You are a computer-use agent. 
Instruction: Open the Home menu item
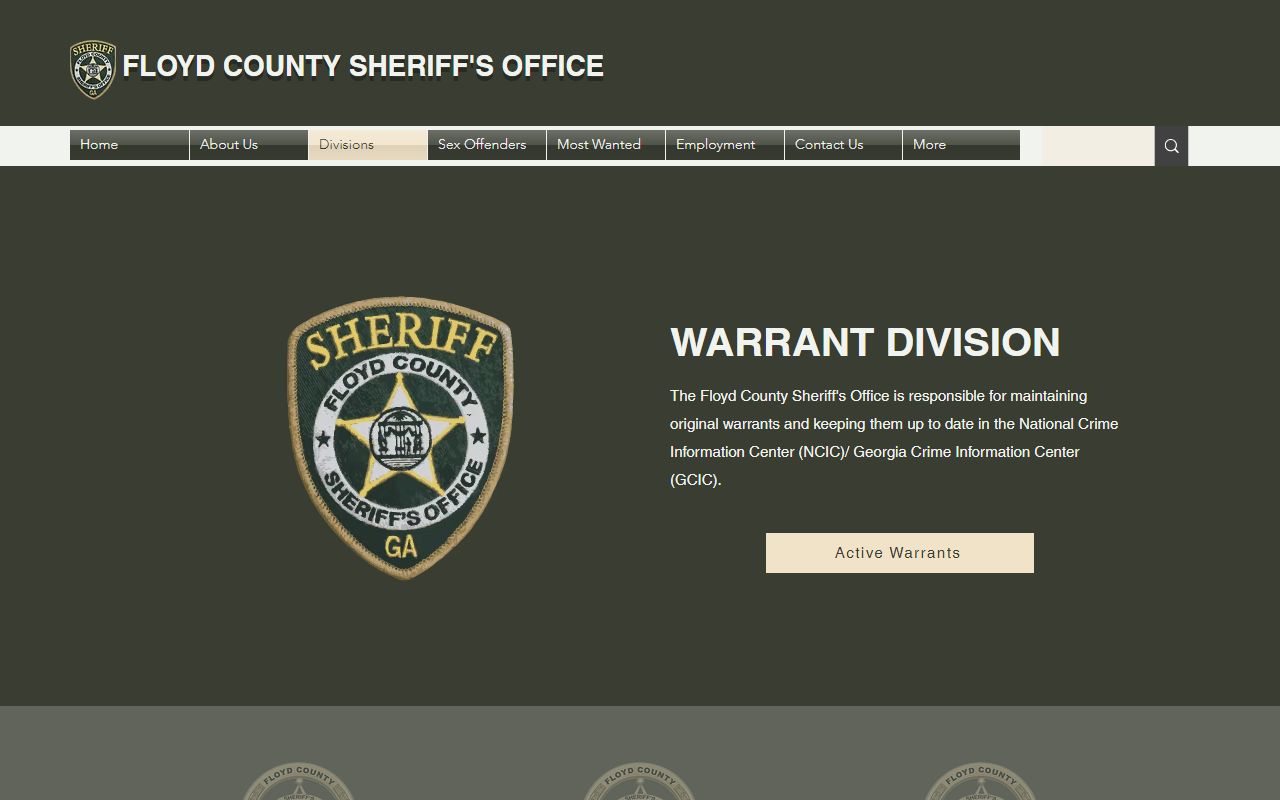(129, 145)
